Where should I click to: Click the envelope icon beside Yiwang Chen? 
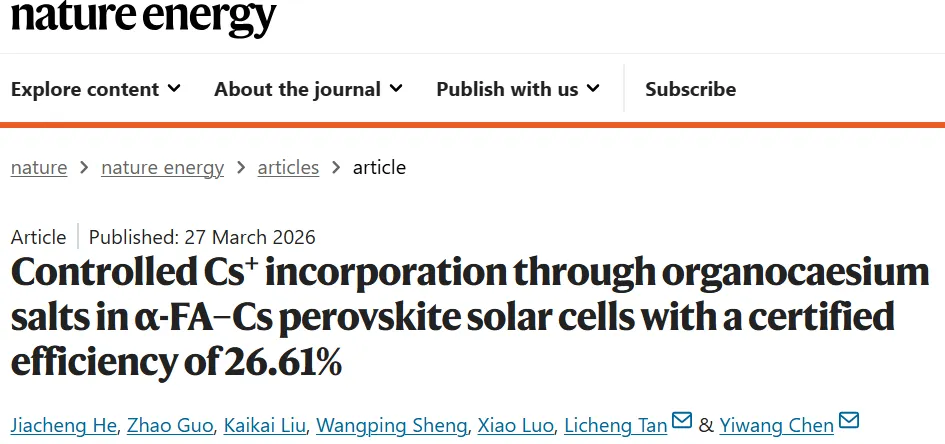pyautogui.click(x=848, y=421)
